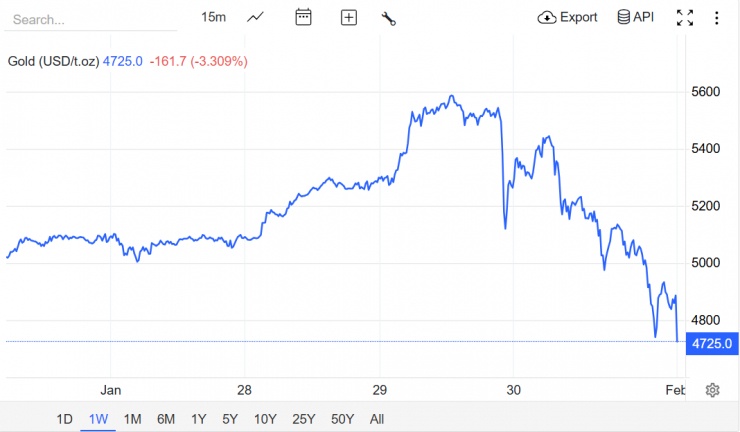Open the 15m interval dropdown
Screen dimensions: 740x432
[x=213, y=17]
